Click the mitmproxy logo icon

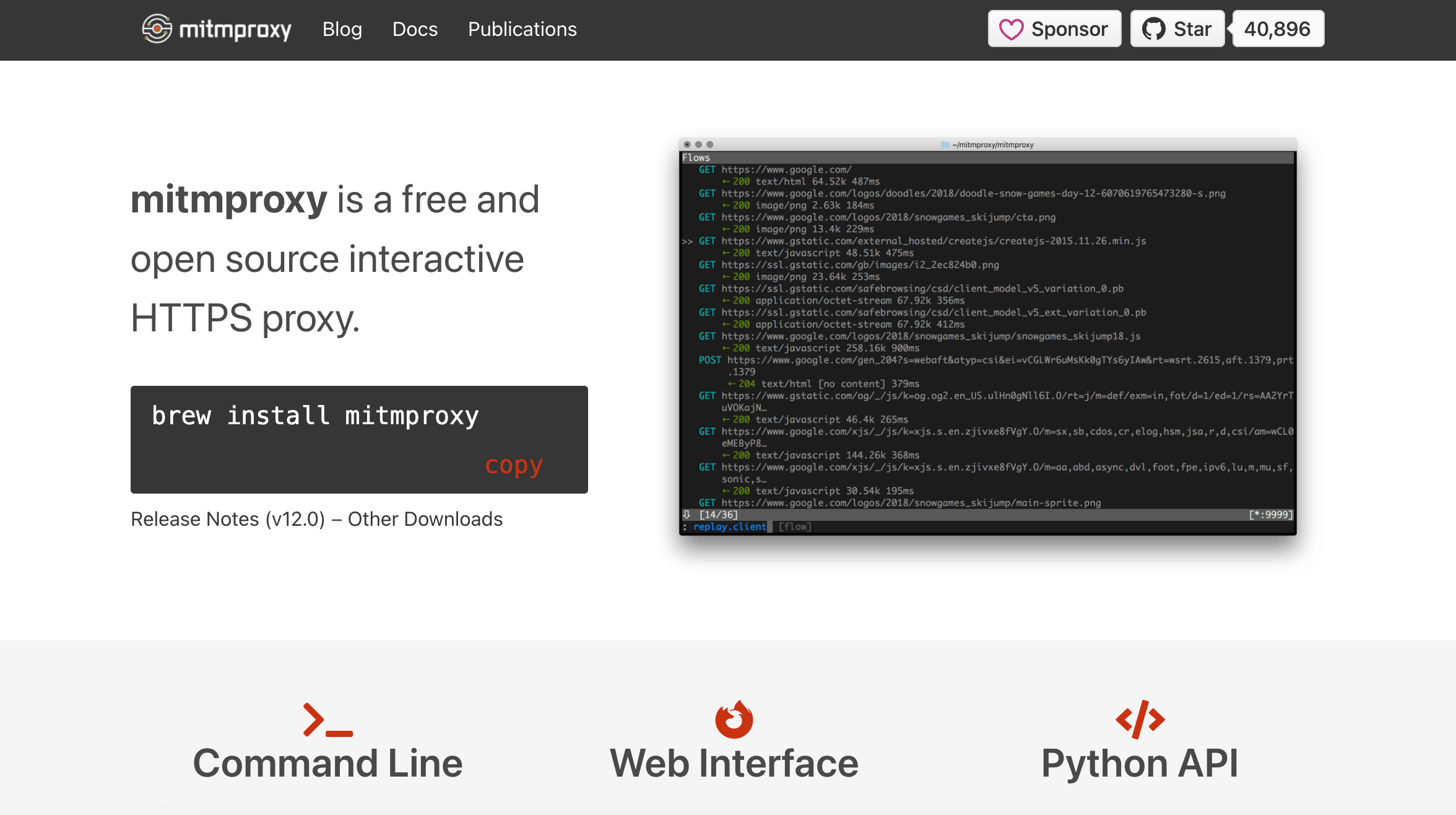157,28
